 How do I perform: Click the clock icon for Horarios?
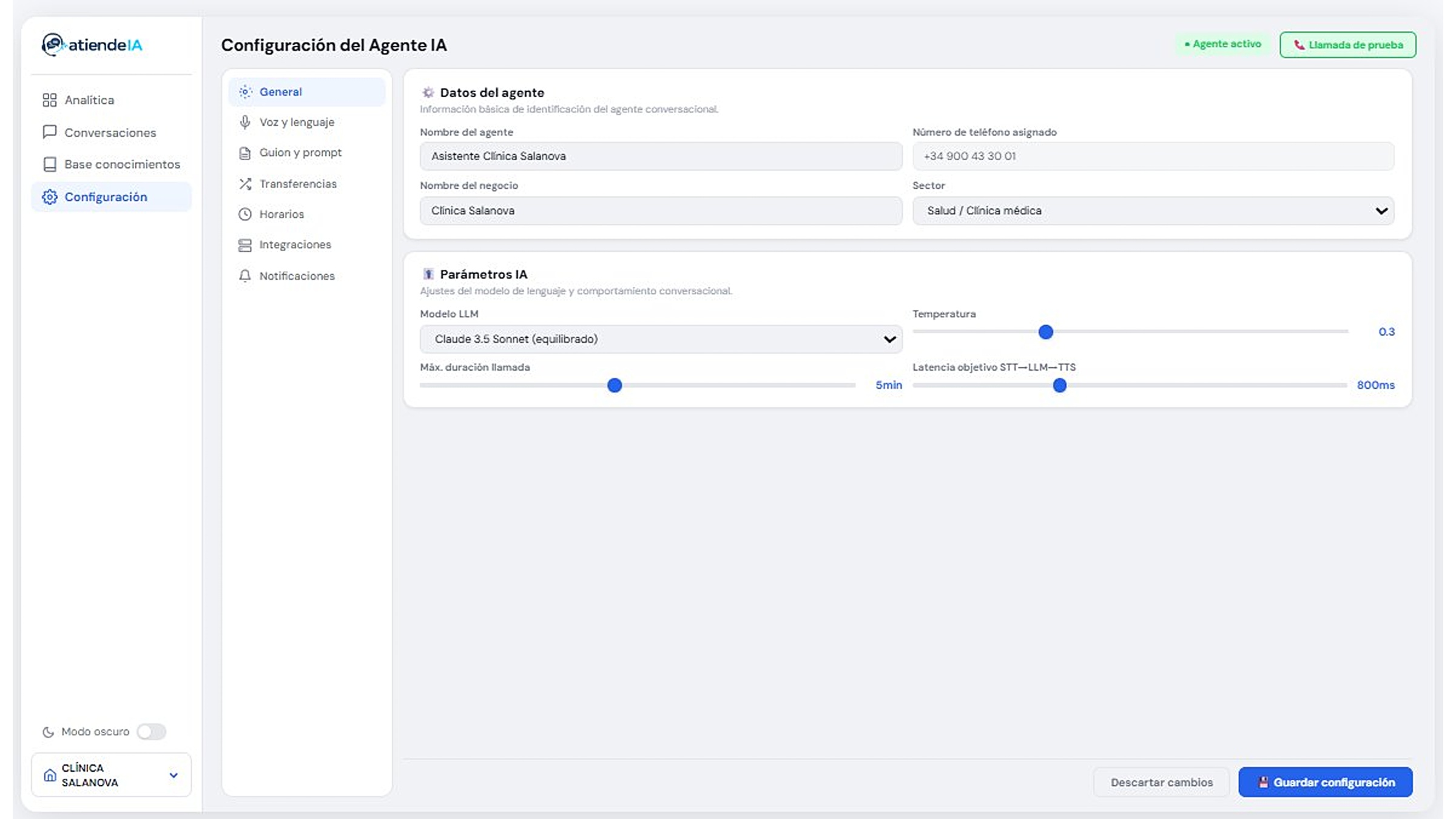click(x=245, y=214)
